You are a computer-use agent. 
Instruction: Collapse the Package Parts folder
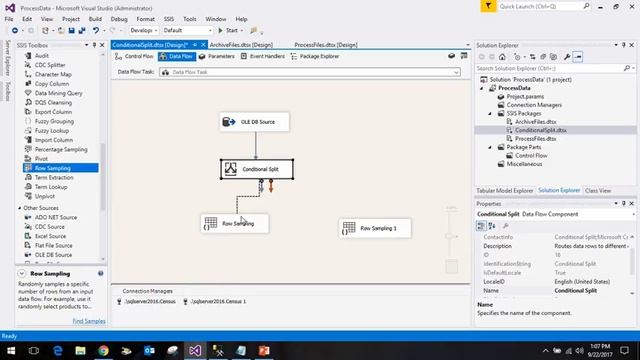coord(490,147)
